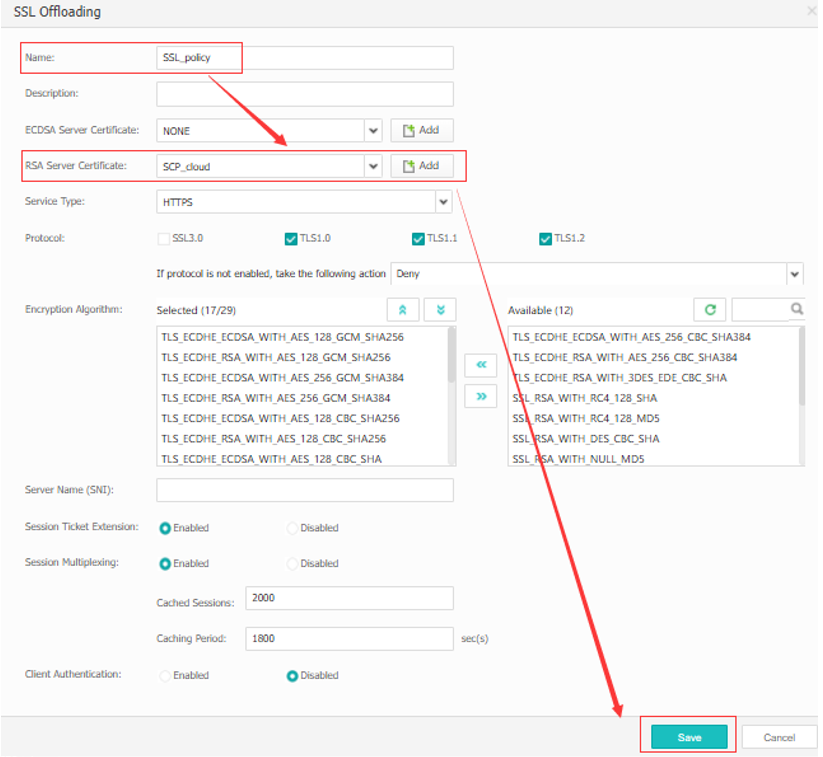Viewport: 823px width, 757px height.
Task: Uncheck the TLS1.2 protocol checkbox
Action: pyautogui.click(x=545, y=239)
